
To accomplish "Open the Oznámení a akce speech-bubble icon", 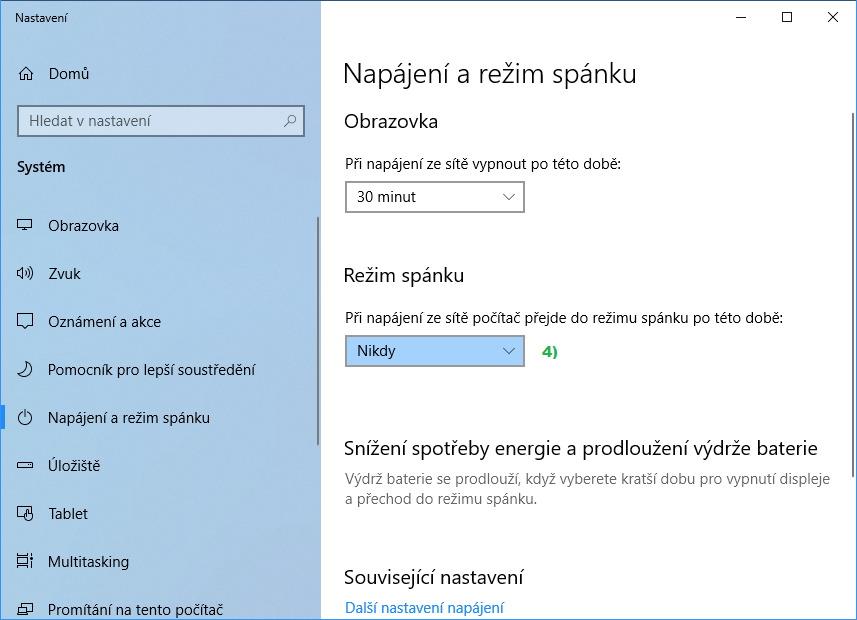I will pyautogui.click(x=25, y=321).
